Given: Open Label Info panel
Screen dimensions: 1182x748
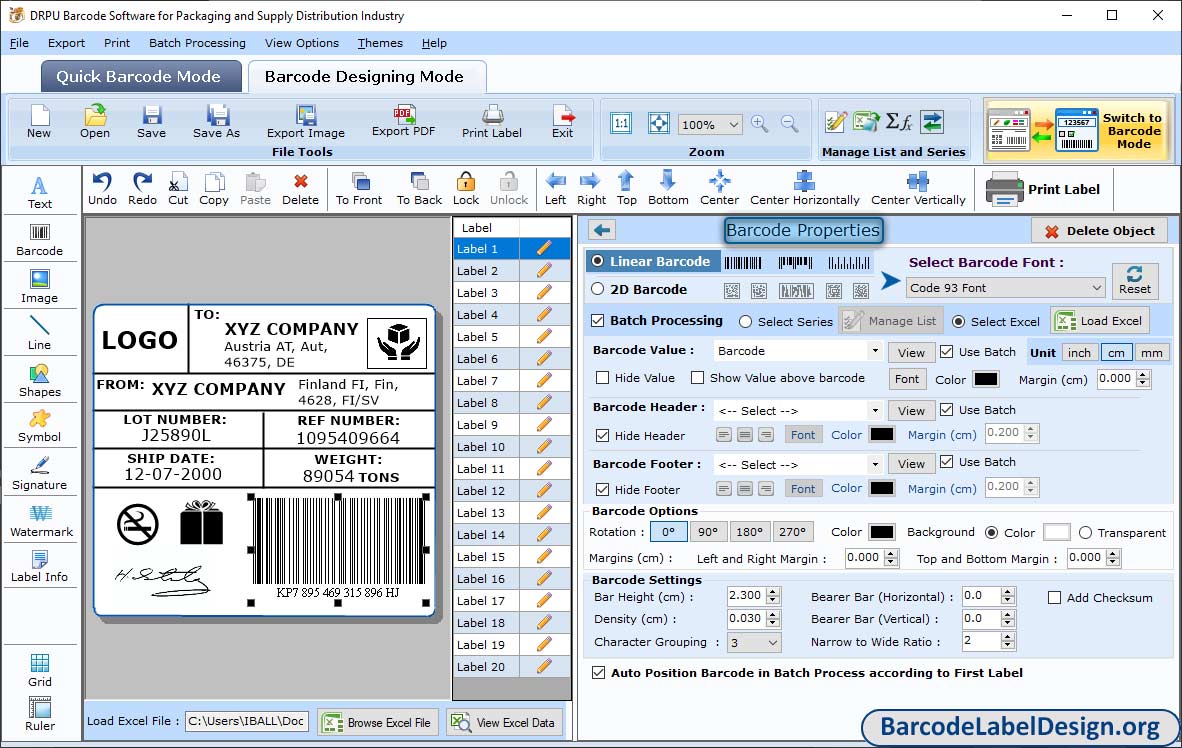Looking at the screenshot, I should (x=39, y=566).
